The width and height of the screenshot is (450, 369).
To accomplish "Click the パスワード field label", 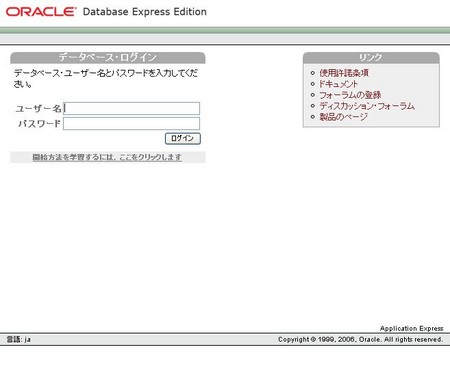I will pyautogui.click(x=39, y=124).
